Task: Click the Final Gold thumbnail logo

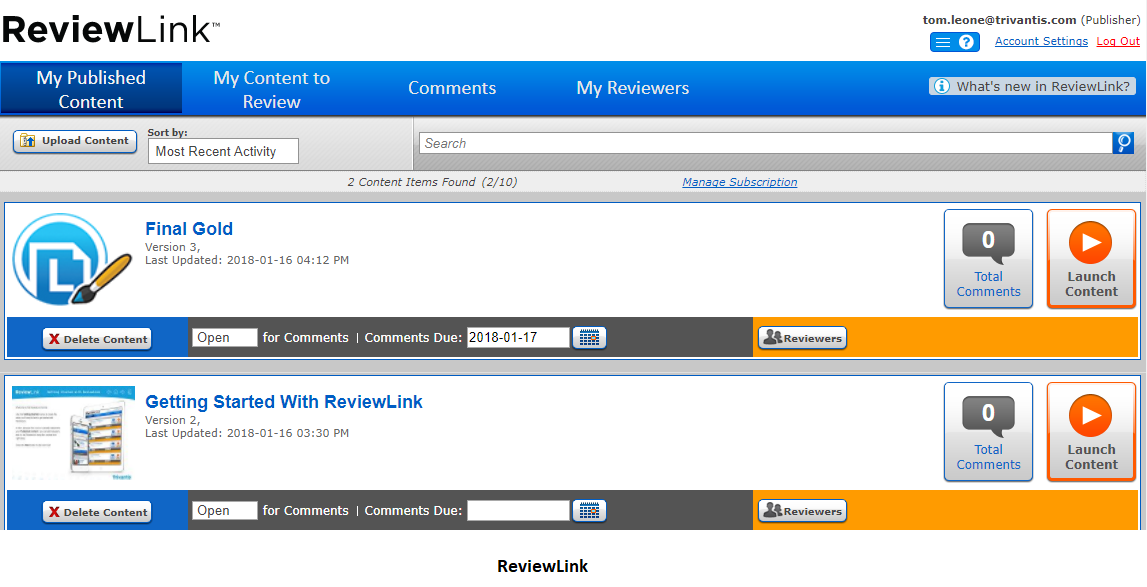Action: (72, 259)
